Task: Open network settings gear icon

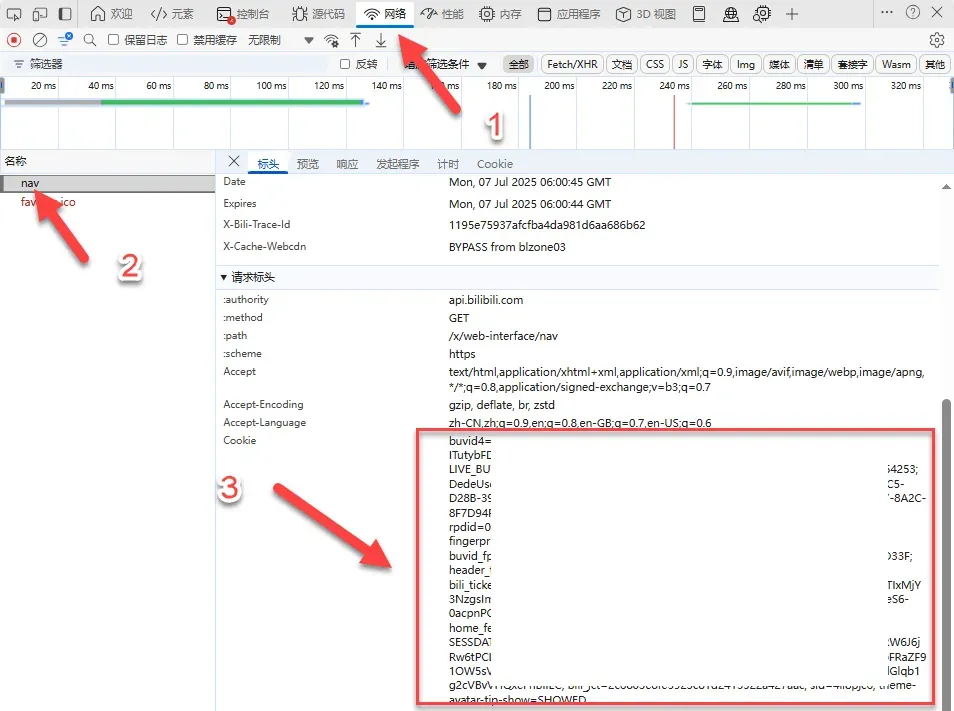Action: tap(937, 40)
